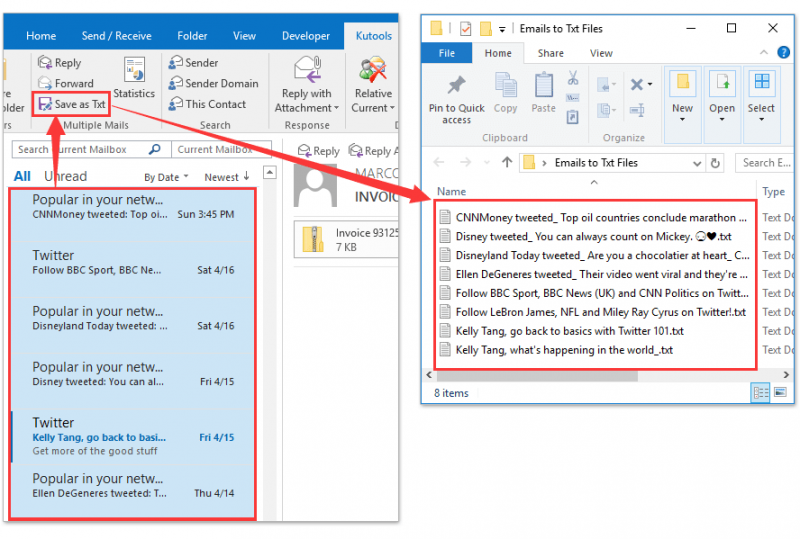Click Pin to Quick access
800x539 pixels.
(457, 100)
